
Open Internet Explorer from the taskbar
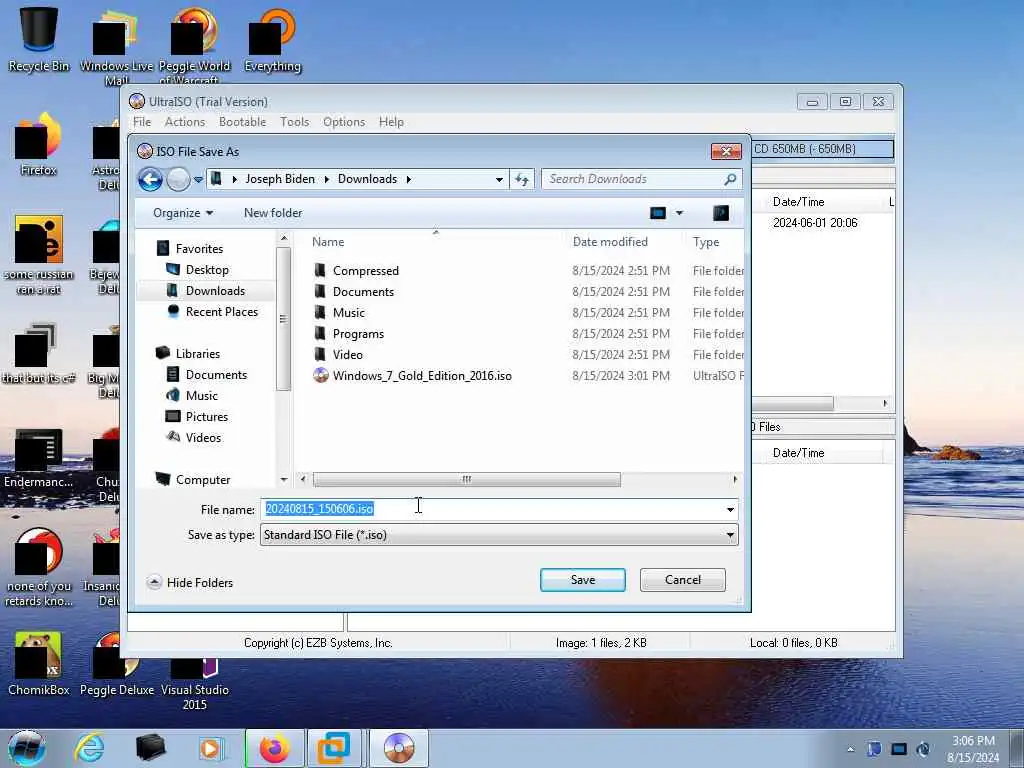pos(89,748)
